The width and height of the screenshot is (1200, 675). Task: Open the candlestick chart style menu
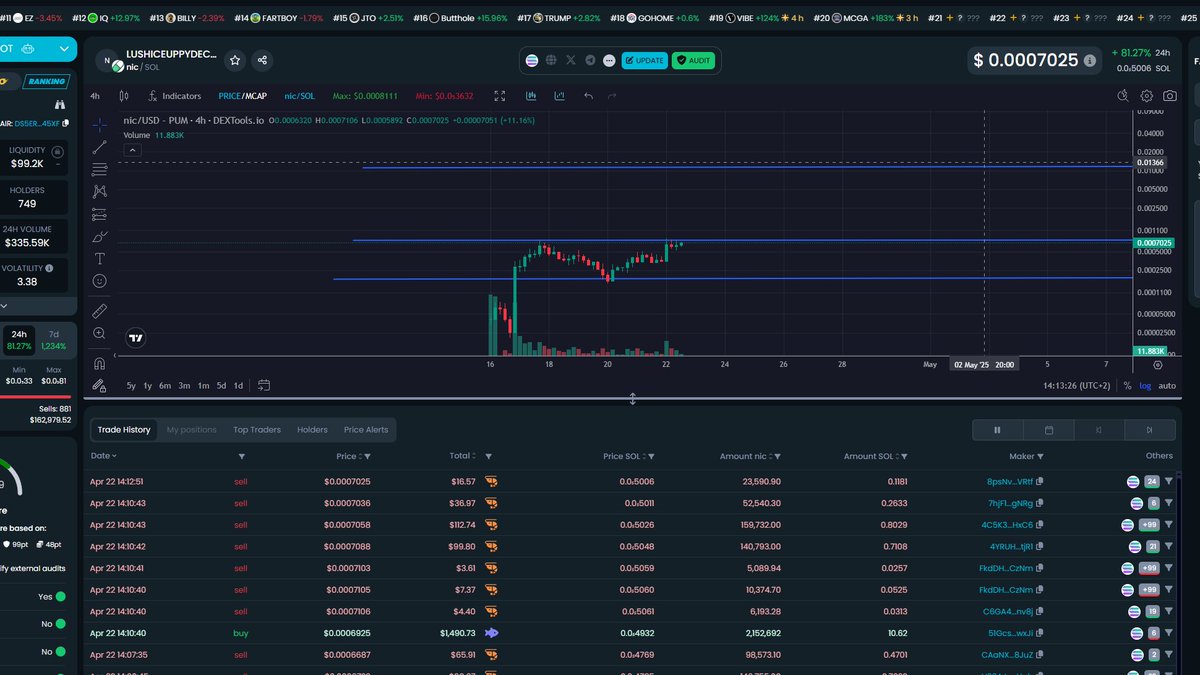(124, 96)
